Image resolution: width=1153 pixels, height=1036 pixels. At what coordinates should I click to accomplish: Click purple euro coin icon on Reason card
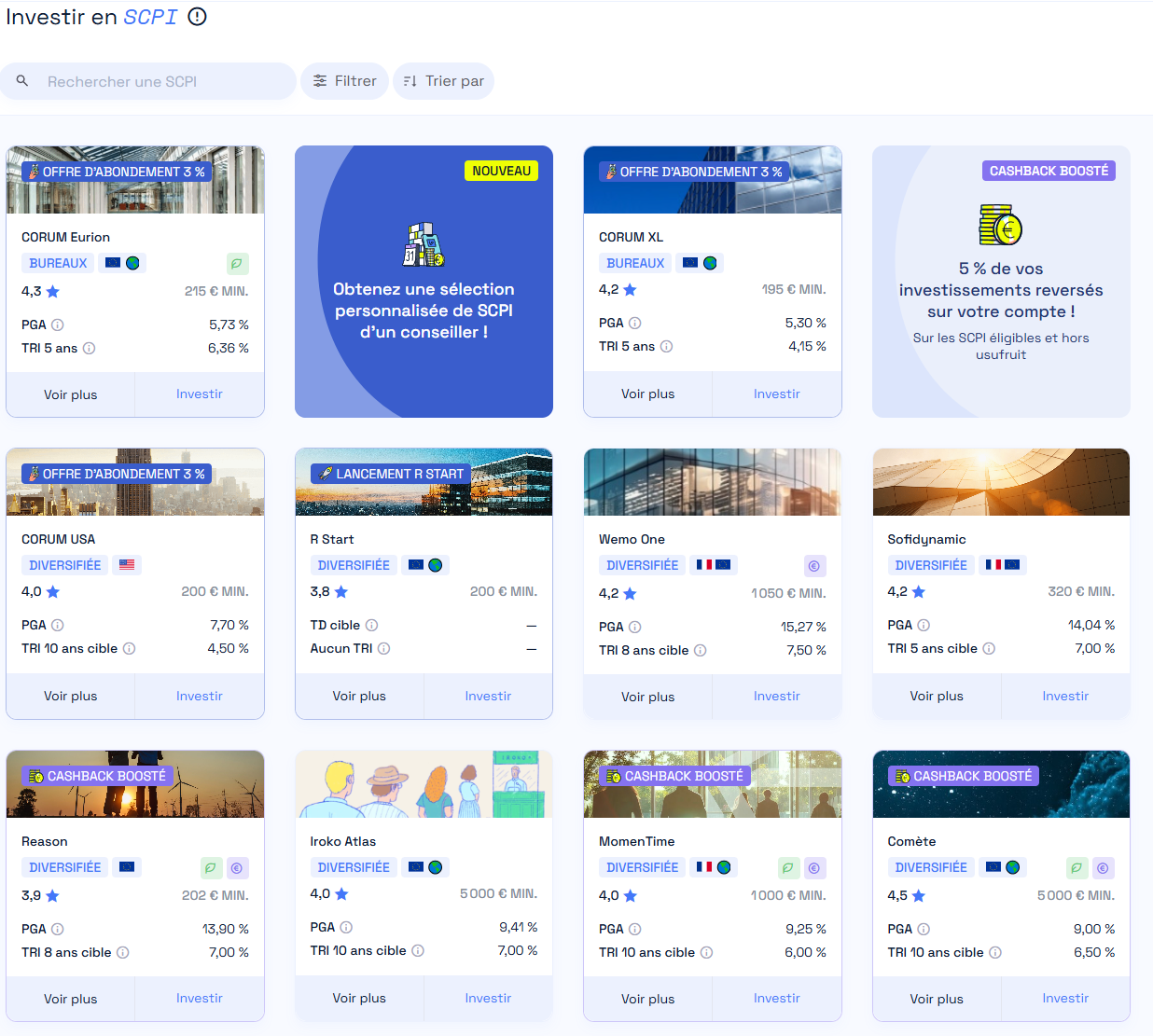click(237, 868)
